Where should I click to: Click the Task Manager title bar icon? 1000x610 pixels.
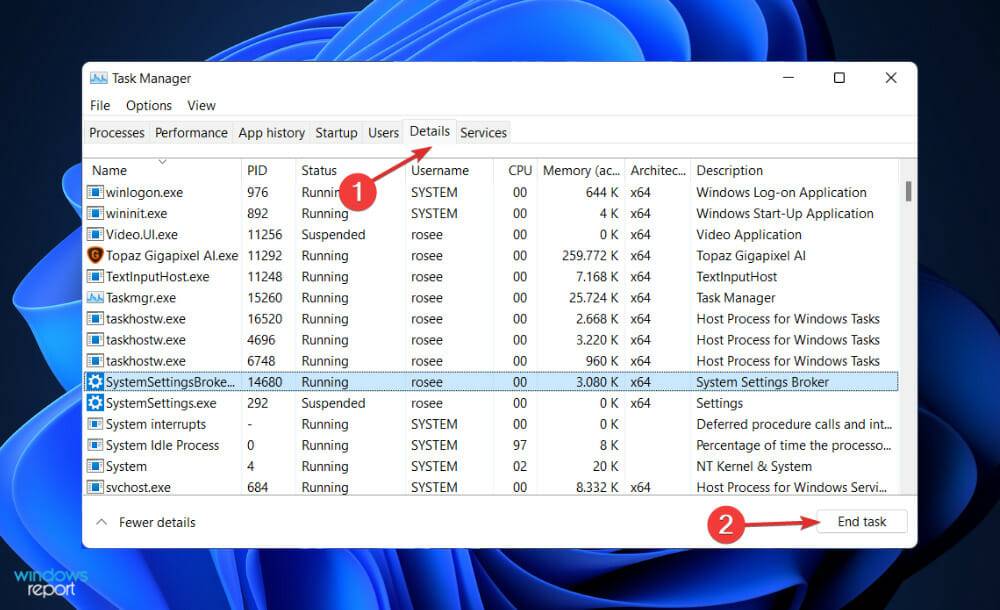tap(101, 77)
